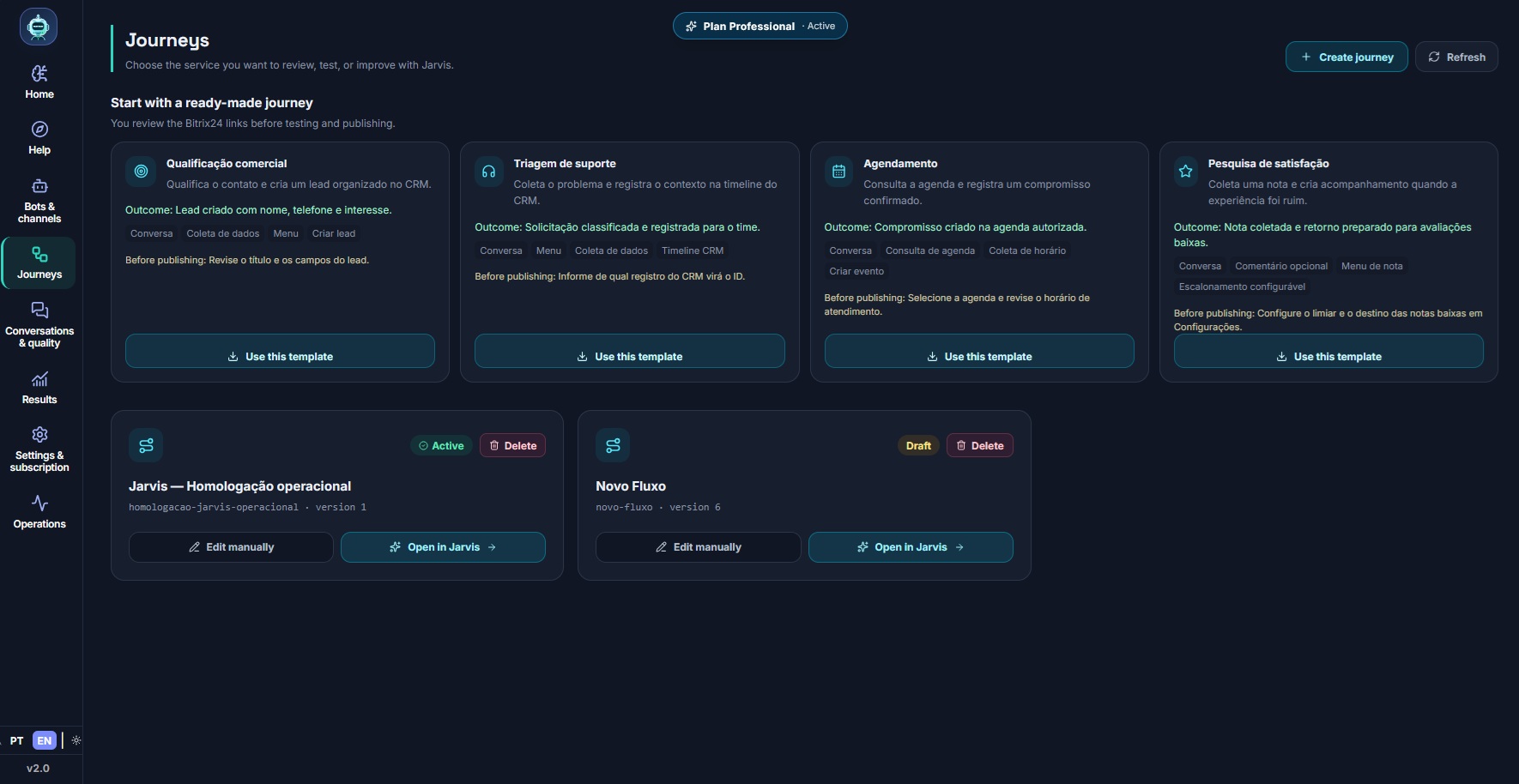This screenshot has height=784, width=1519.
Task: Open Conversations & quality in sidebar
Action: pos(39,324)
